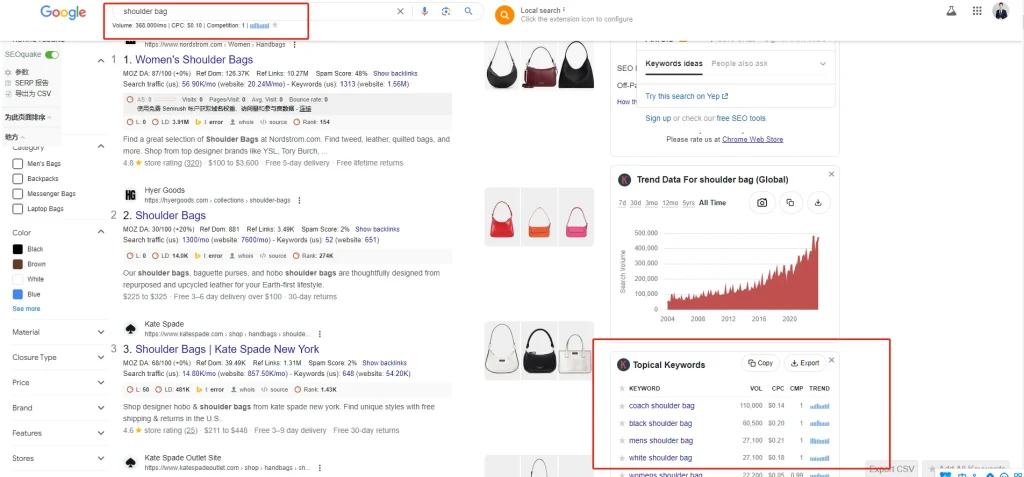Viewport: 1024px width, 477px height.
Task: Open more options for the Hyer Goods result
Action: click(299, 201)
